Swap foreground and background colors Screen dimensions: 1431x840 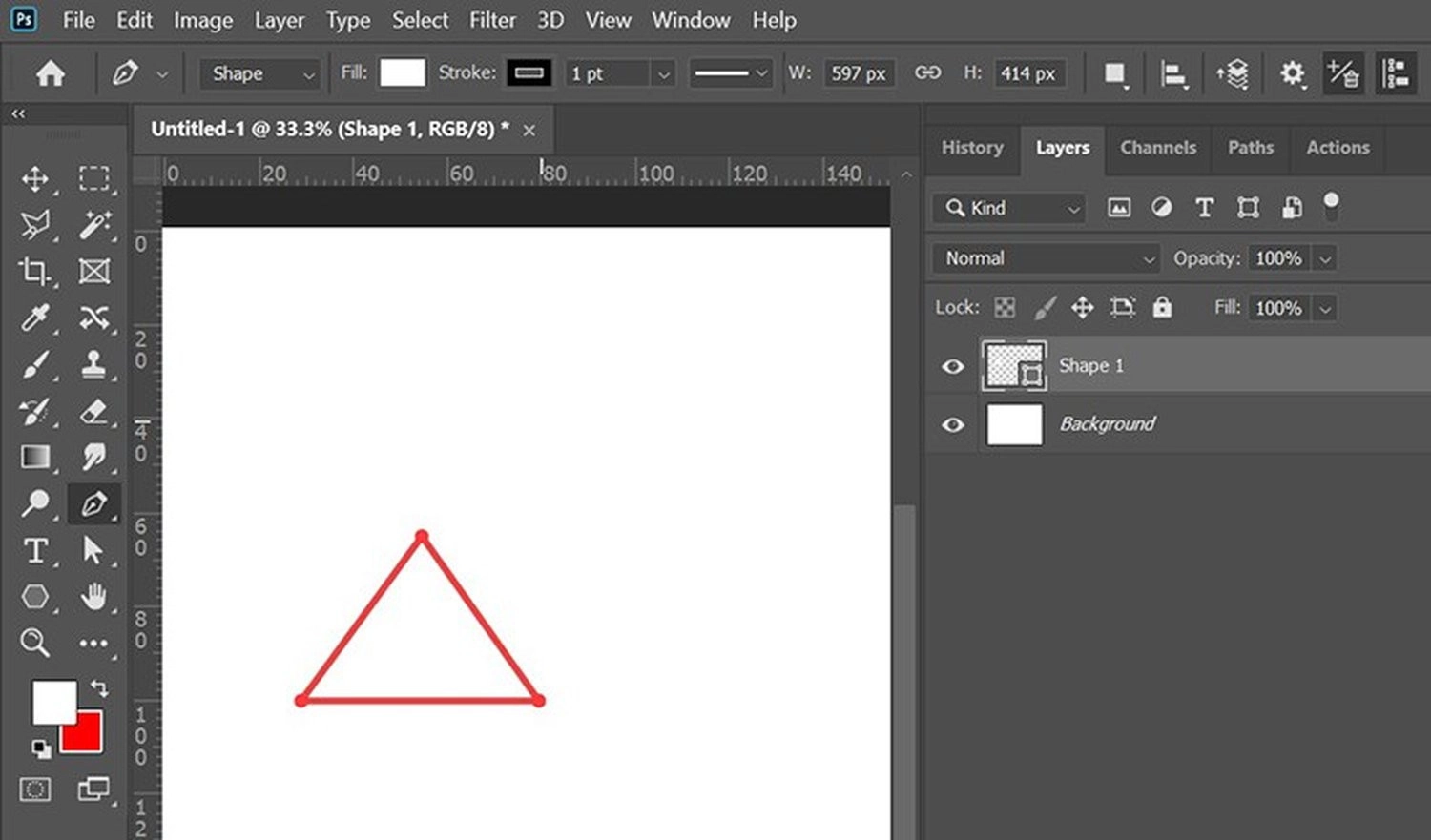click(x=99, y=687)
